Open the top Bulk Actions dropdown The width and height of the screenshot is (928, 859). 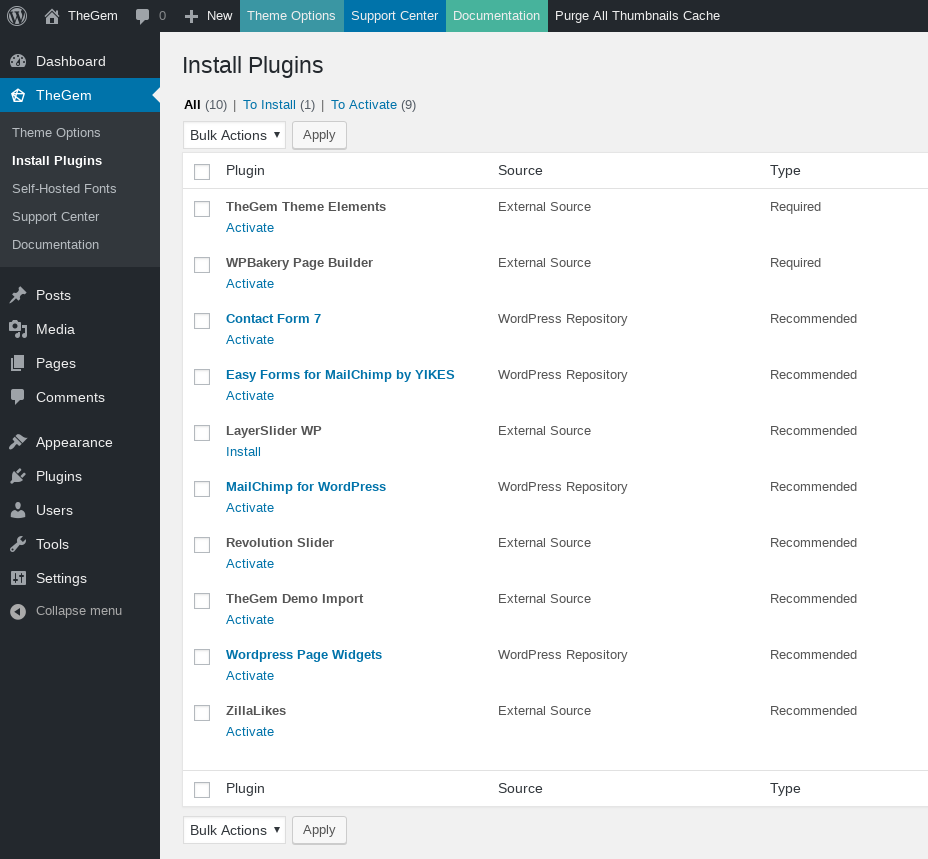click(x=234, y=135)
